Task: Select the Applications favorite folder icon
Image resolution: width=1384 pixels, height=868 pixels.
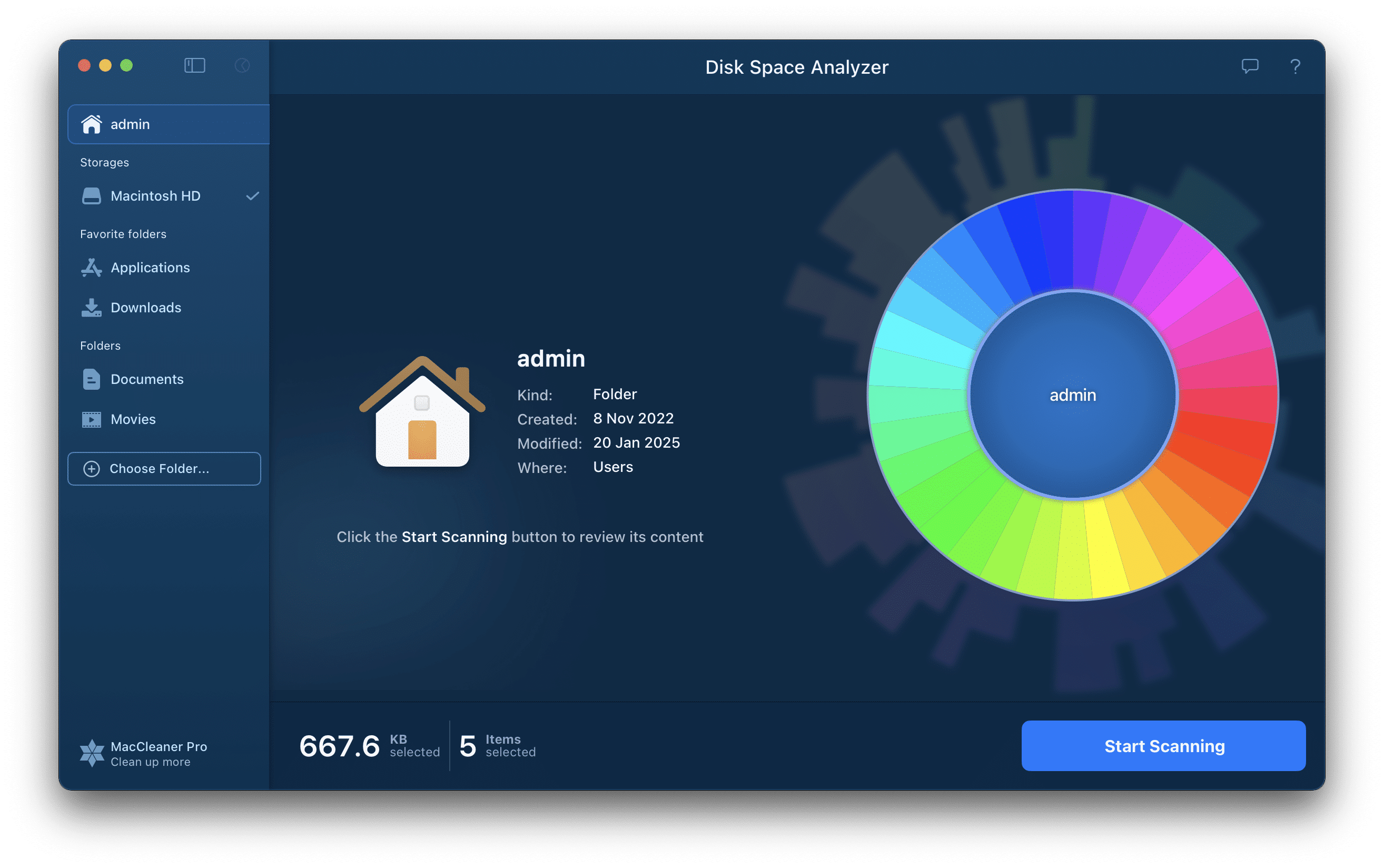Action: [x=92, y=267]
